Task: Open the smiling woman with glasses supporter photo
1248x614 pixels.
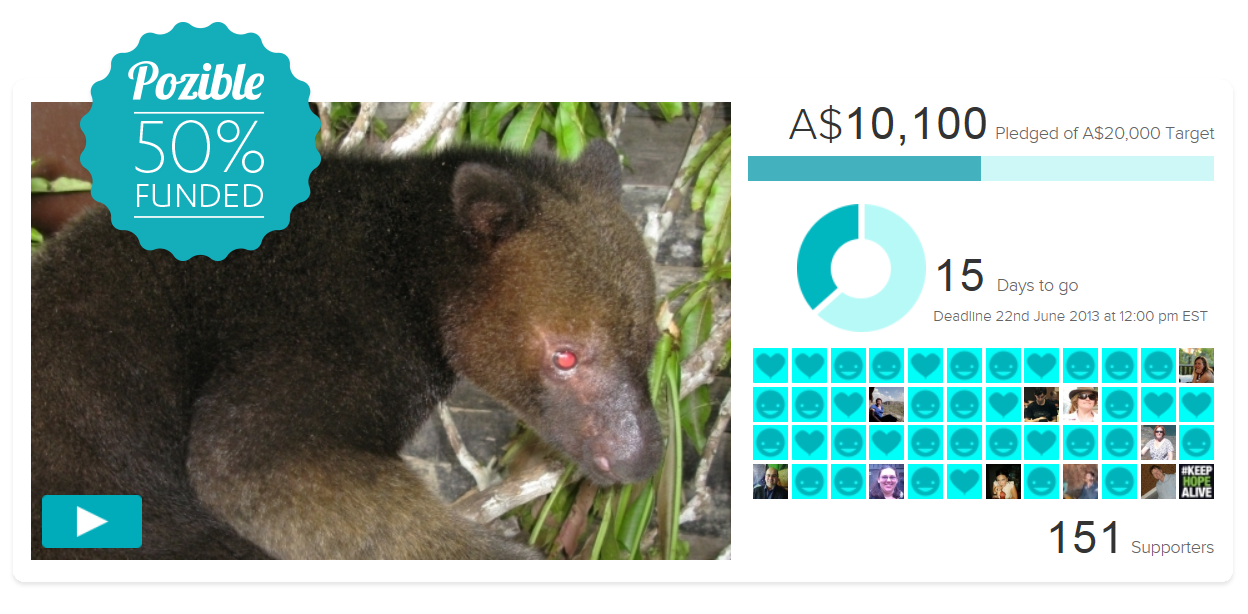Action: [x=886, y=481]
